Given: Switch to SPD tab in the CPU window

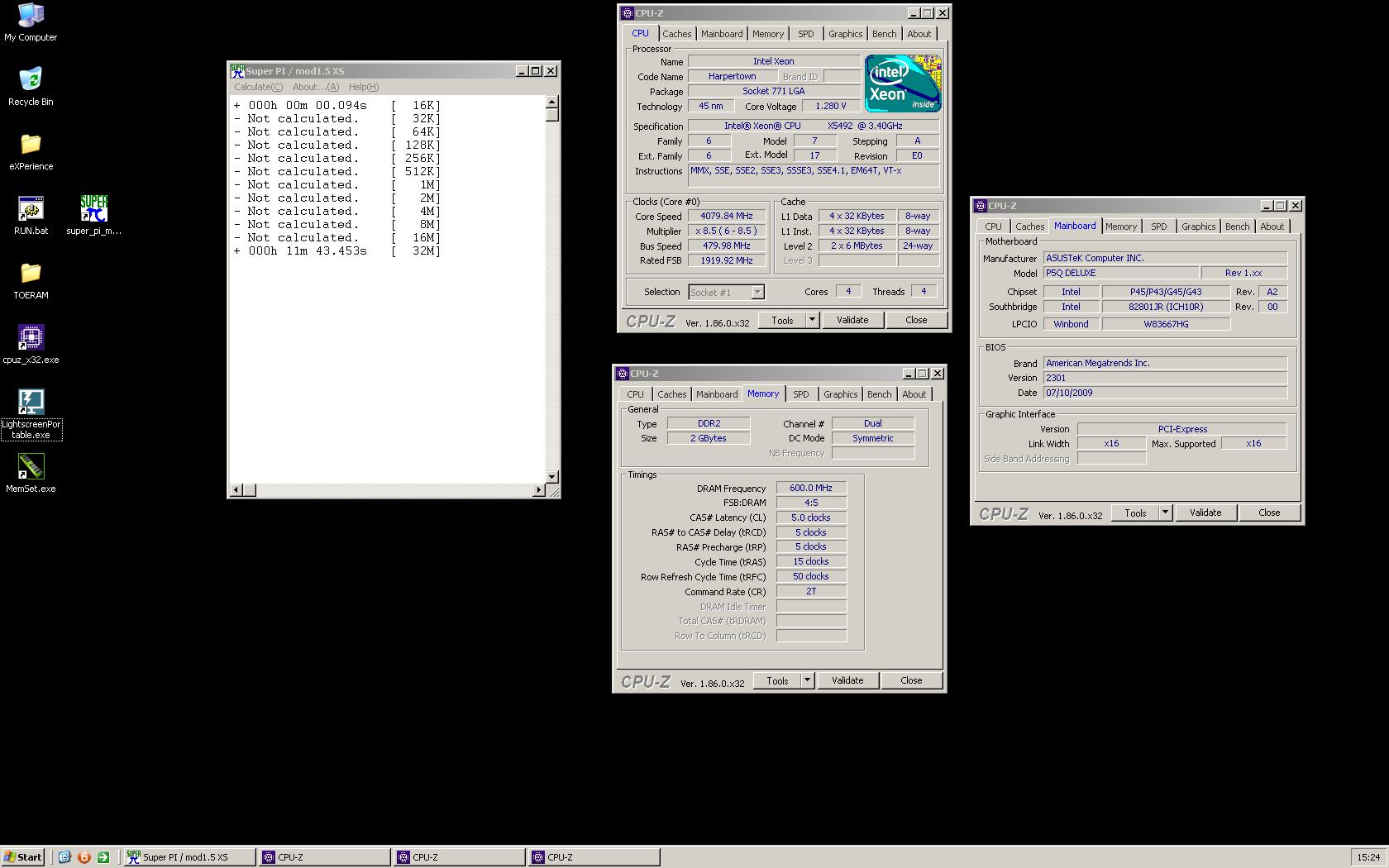Looking at the screenshot, I should pyautogui.click(x=805, y=34).
